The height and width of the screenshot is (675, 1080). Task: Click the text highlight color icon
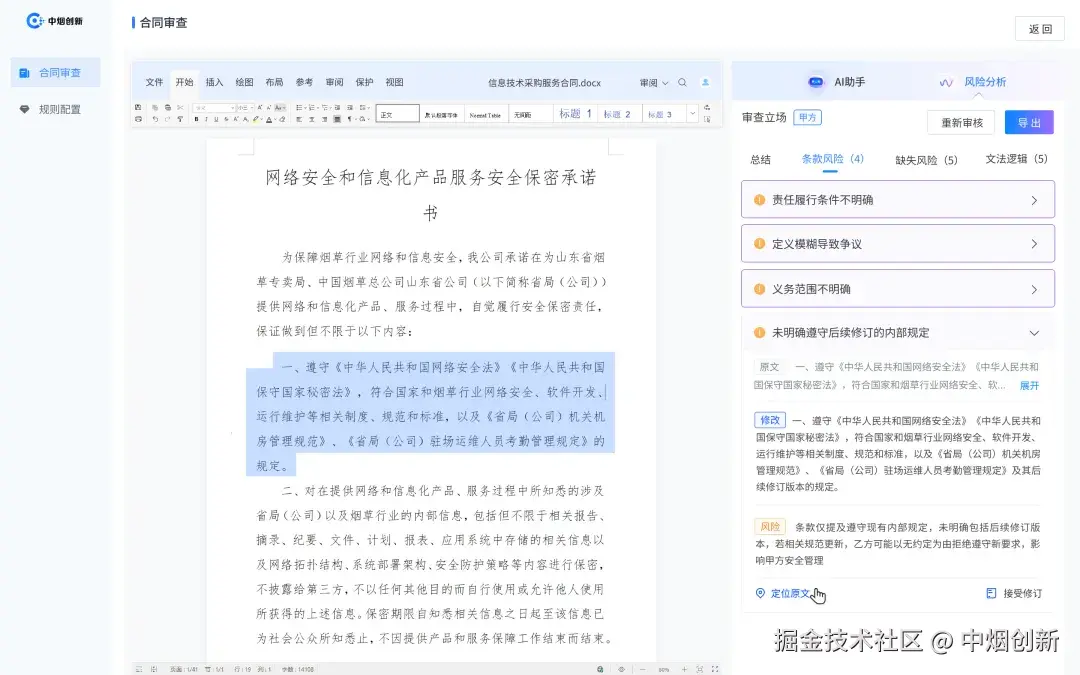[x=256, y=118]
